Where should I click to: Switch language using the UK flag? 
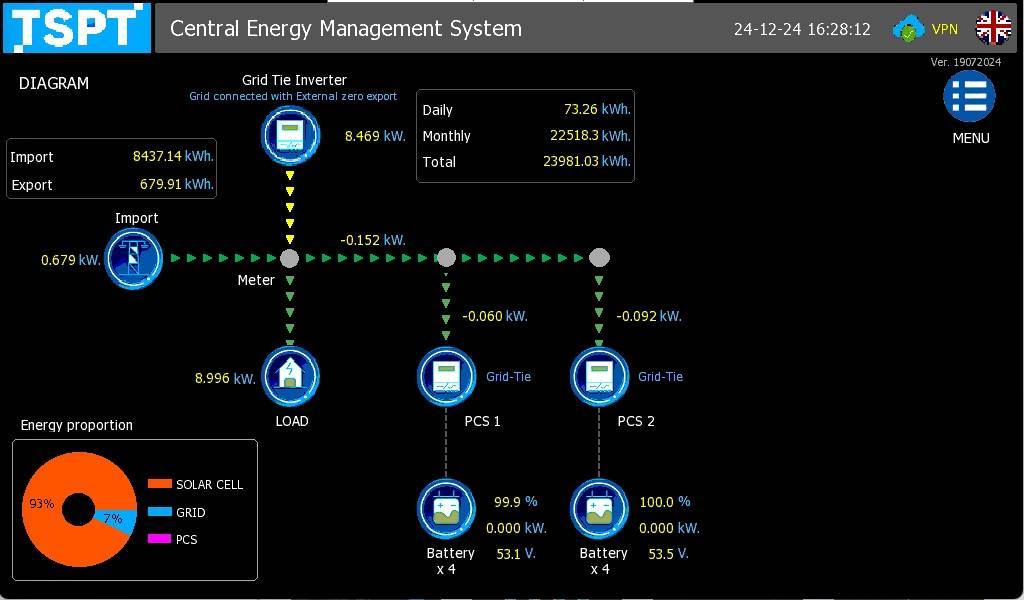pyautogui.click(x=993, y=27)
